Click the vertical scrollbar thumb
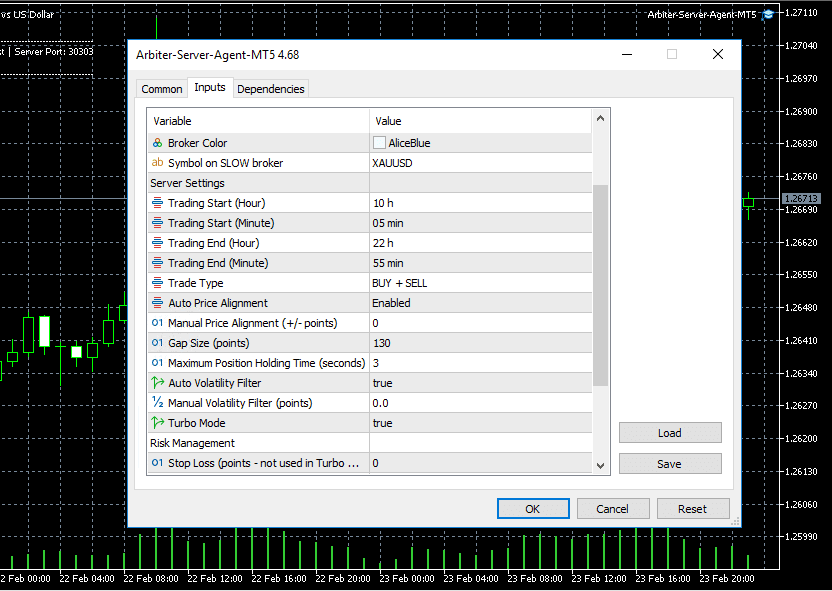Screen dimensions: 832x591 coord(600,285)
